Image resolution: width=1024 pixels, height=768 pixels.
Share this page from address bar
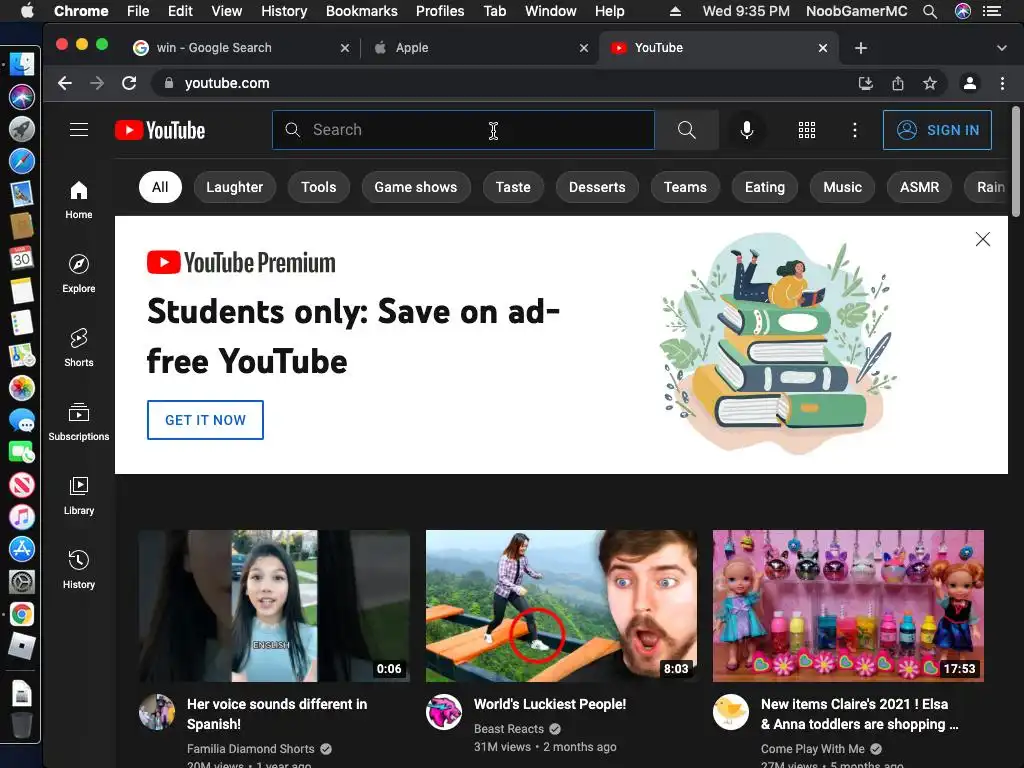coord(898,83)
